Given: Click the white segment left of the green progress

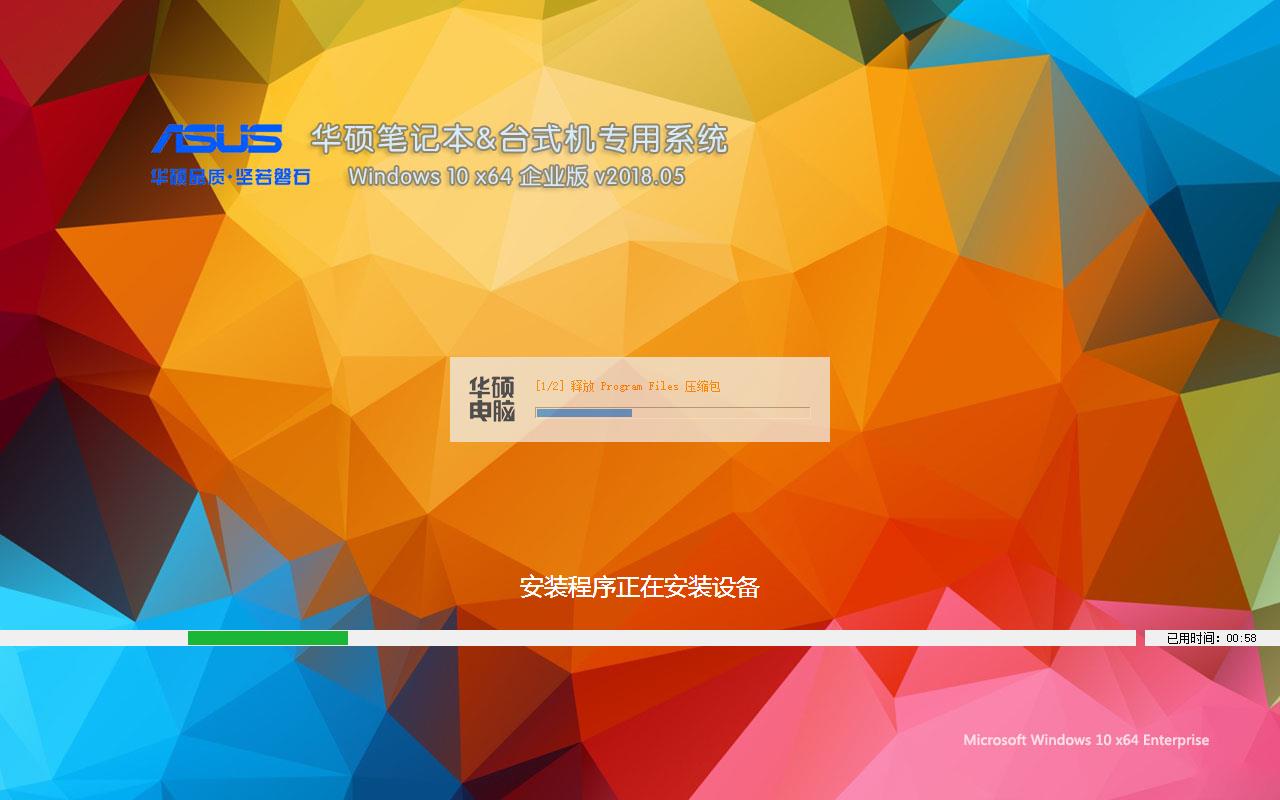Looking at the screenshot, I should click(93, 638).
